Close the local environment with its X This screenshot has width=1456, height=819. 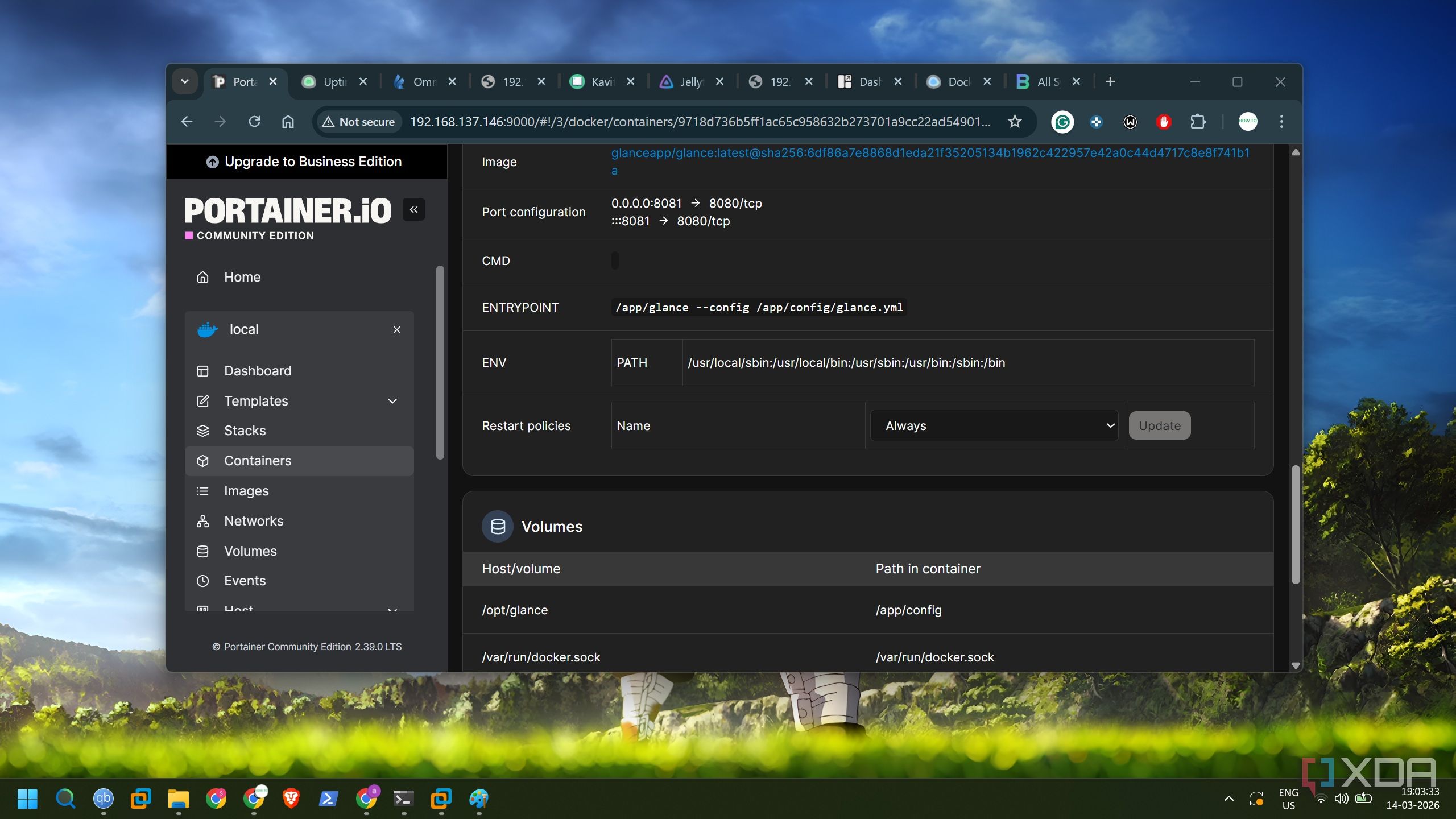coord(397,330)
